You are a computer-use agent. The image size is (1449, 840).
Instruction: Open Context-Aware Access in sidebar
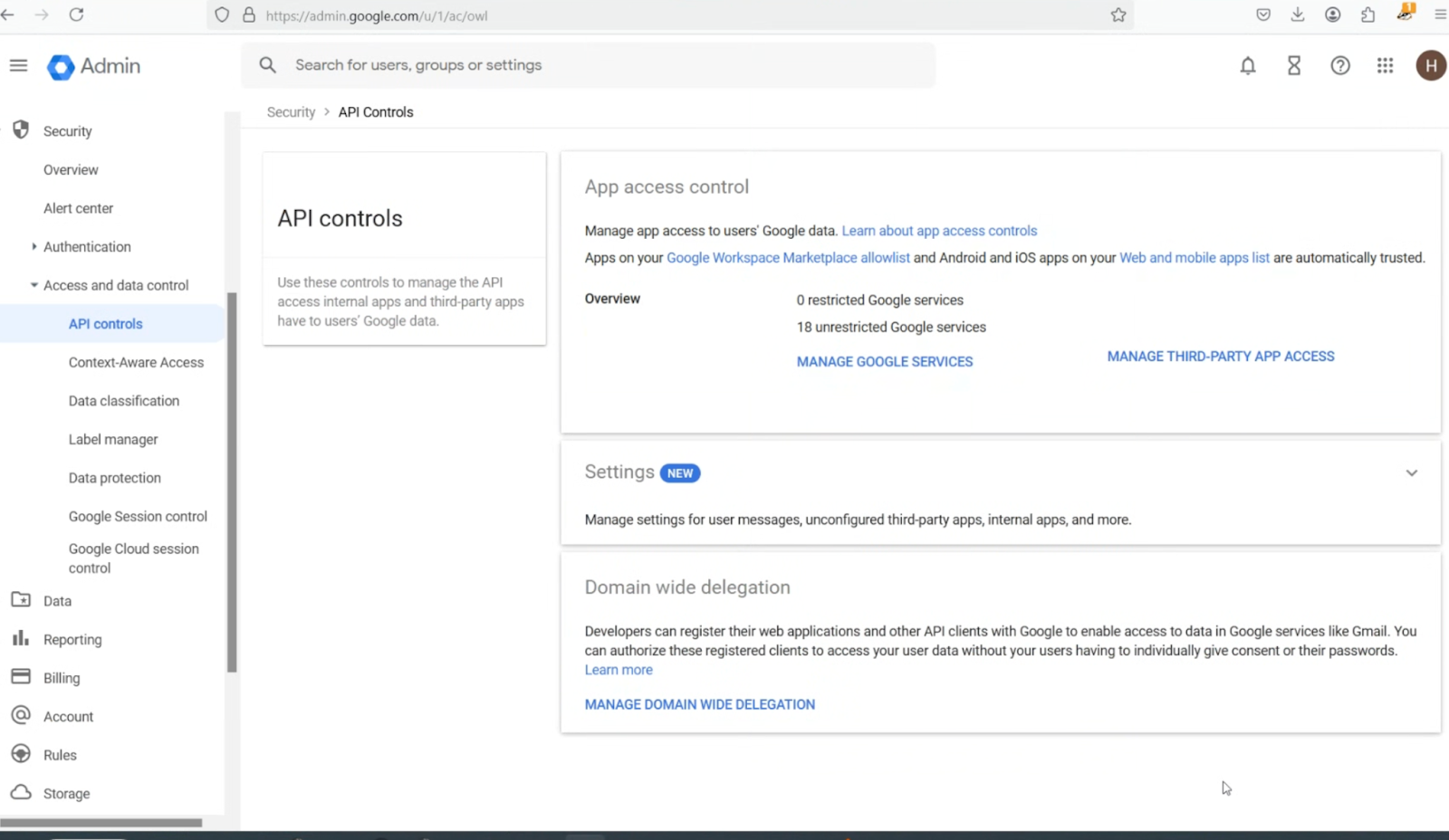coord(136,362)
